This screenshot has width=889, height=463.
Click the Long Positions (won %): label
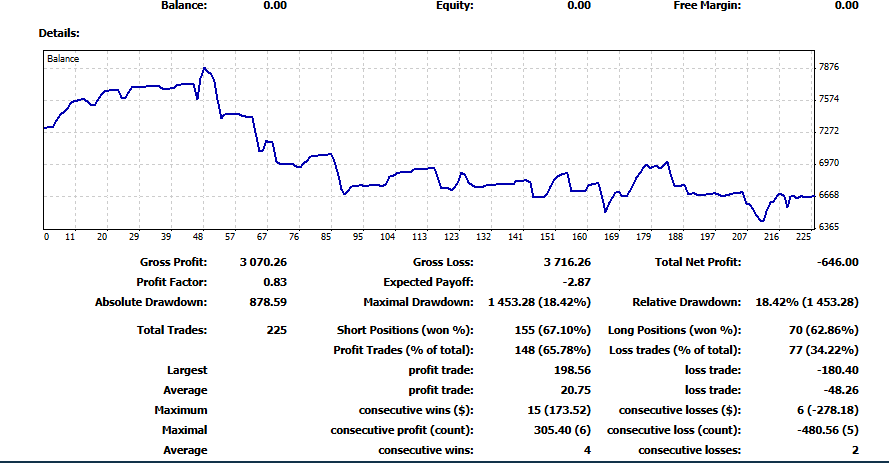click(x=675, y=330)
